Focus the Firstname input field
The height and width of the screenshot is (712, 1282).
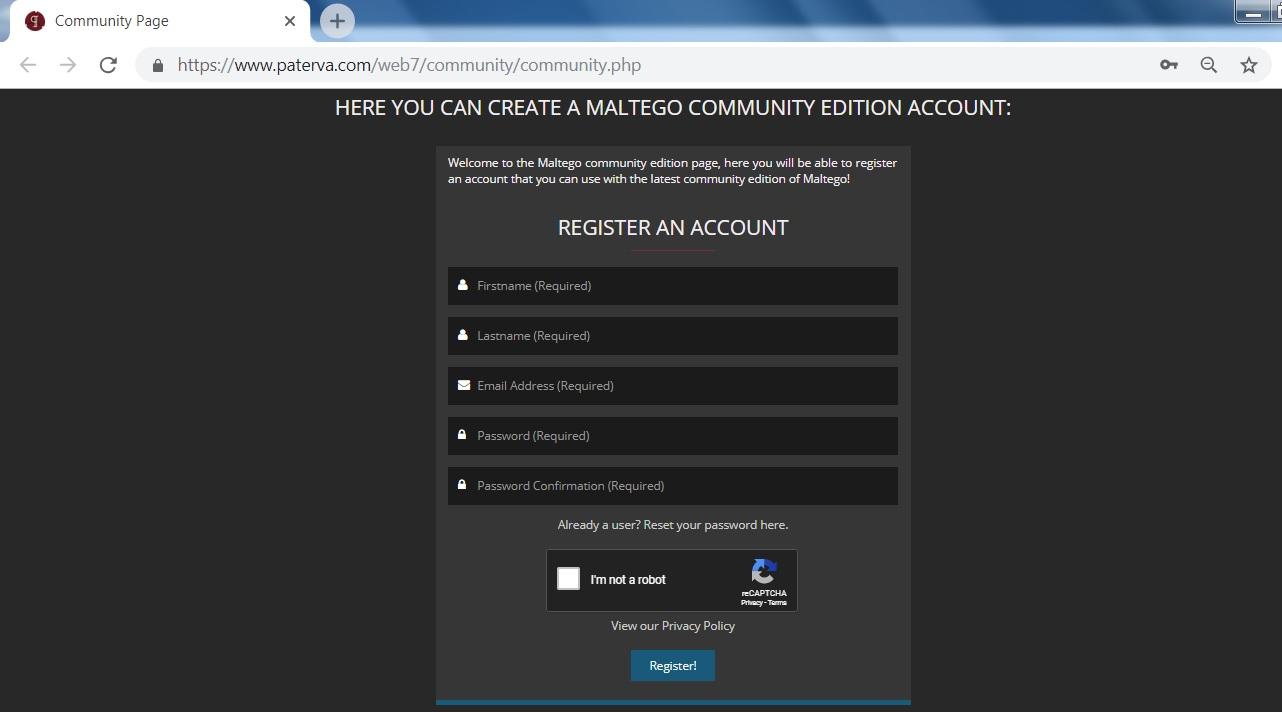pos(673,286)
